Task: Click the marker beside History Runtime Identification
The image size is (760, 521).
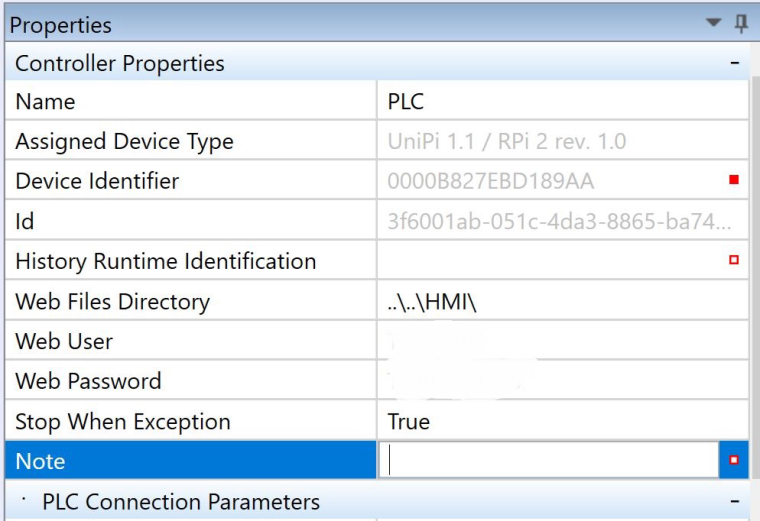Action: [x=734, y=261]
